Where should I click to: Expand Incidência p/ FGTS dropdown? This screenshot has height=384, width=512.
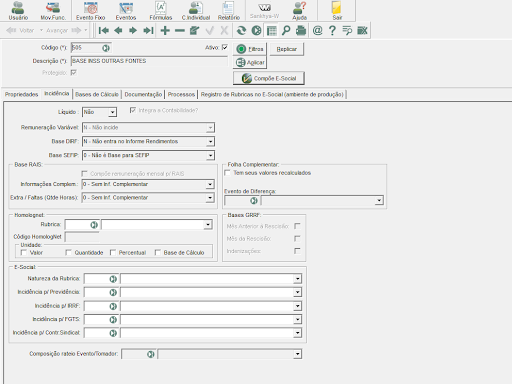(x=297, y=320)
